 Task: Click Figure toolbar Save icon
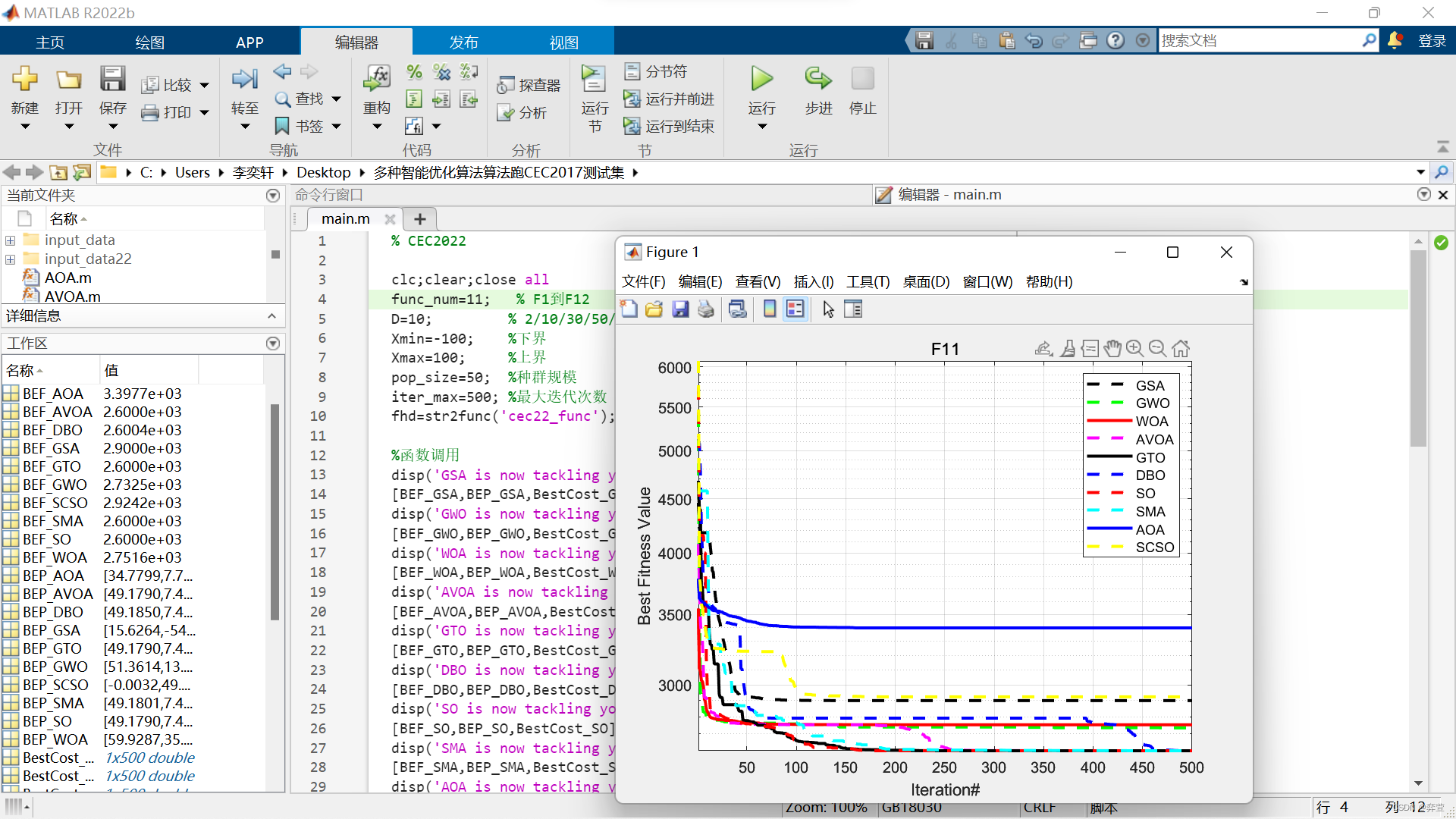[680, 309]
